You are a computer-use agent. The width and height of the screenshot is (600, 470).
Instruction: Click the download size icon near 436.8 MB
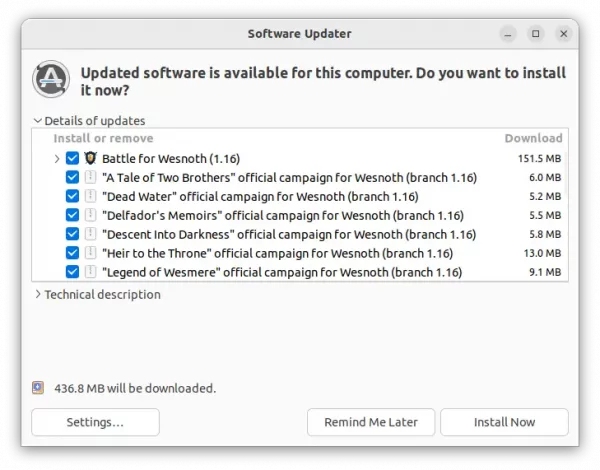pos(38,388)
